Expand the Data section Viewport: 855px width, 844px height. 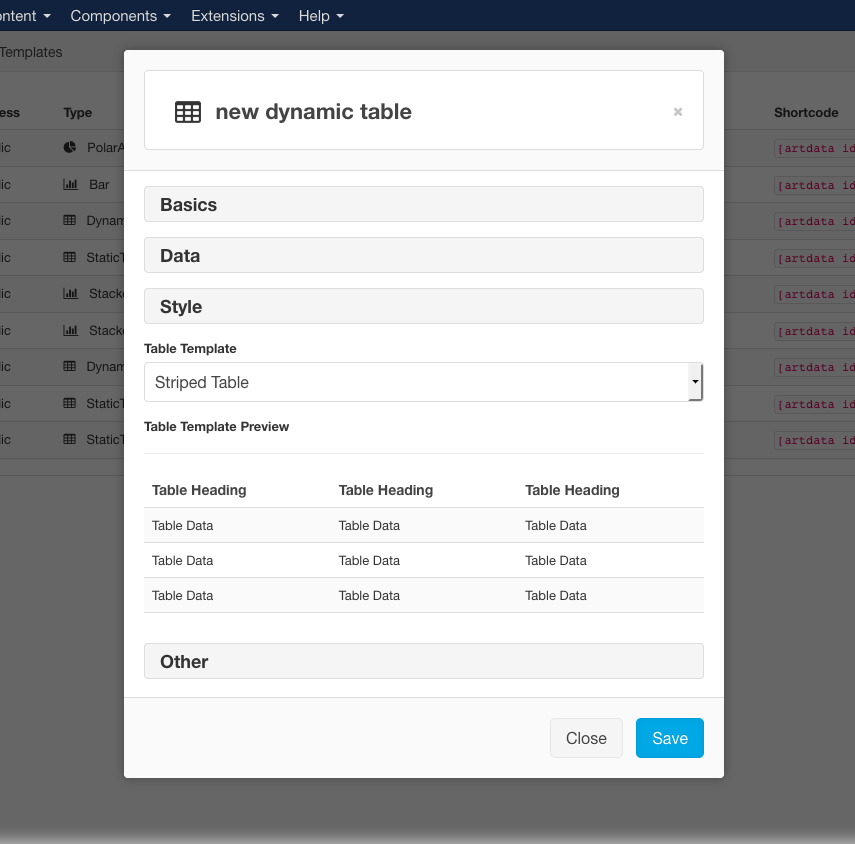click(423, 255)
